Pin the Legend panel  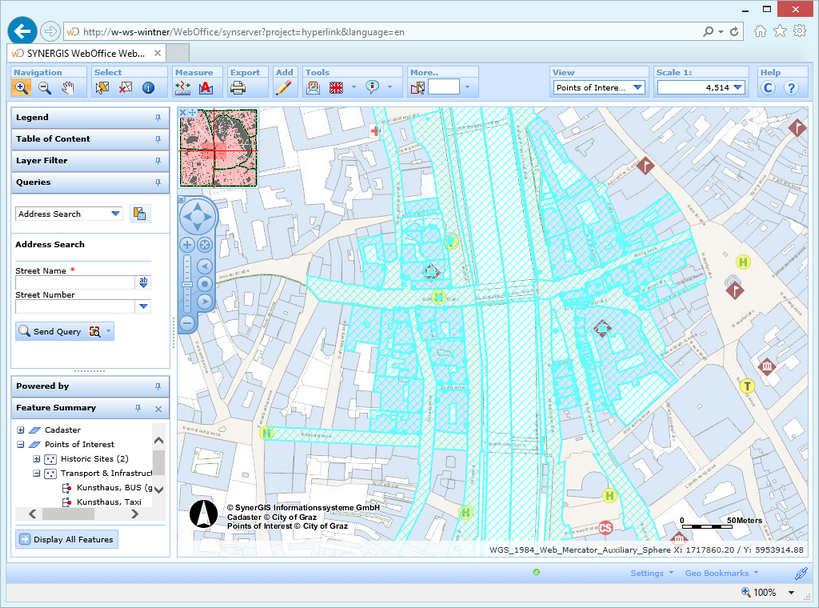click(x=160, y=117)
